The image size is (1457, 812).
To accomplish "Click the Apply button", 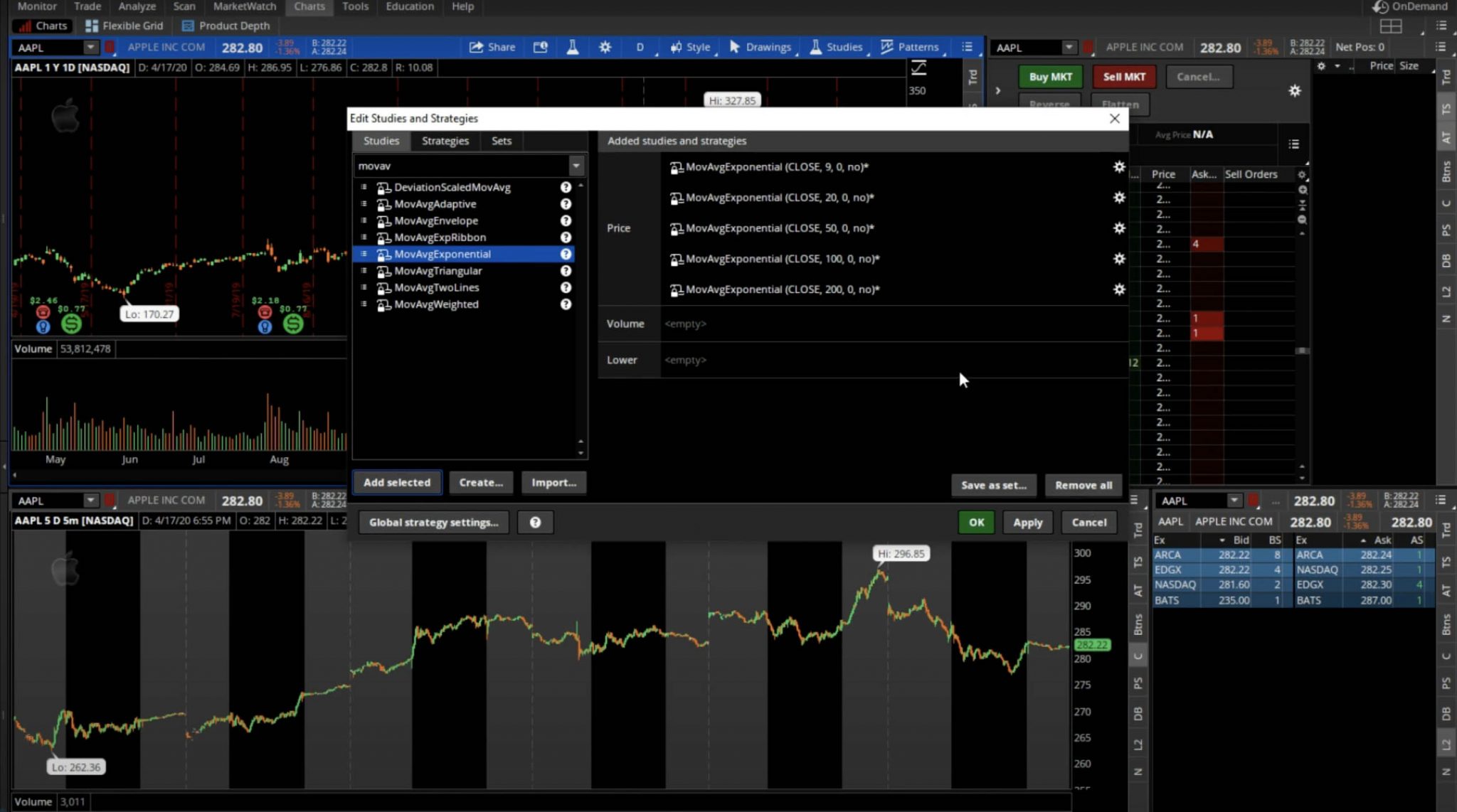I will (x=1027, y=523).
